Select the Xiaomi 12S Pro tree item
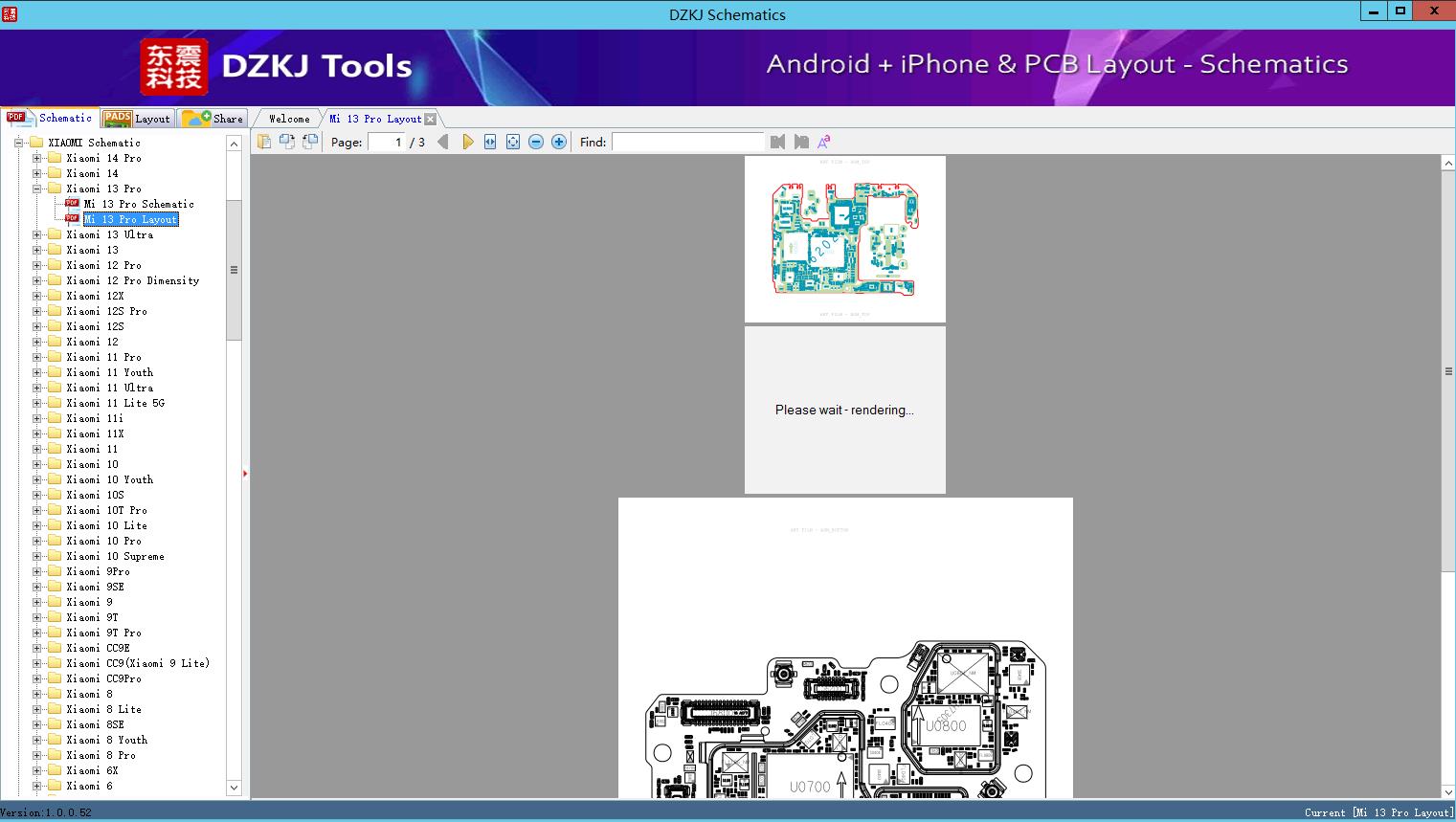Screen dimensions: 1456x822 107,311
